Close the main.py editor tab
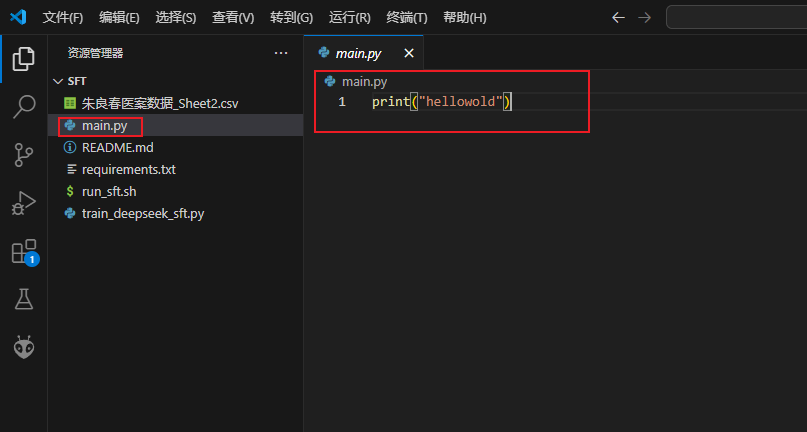 (409, 53)
